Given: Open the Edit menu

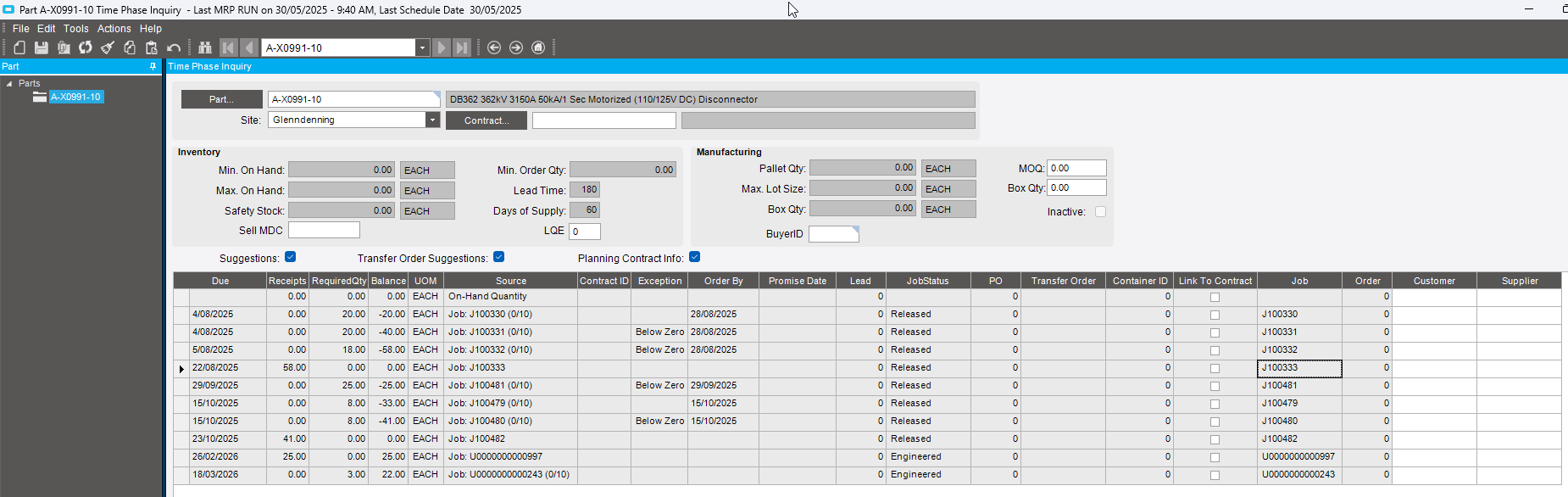Looking at the screenshot, I should point(47,28).
